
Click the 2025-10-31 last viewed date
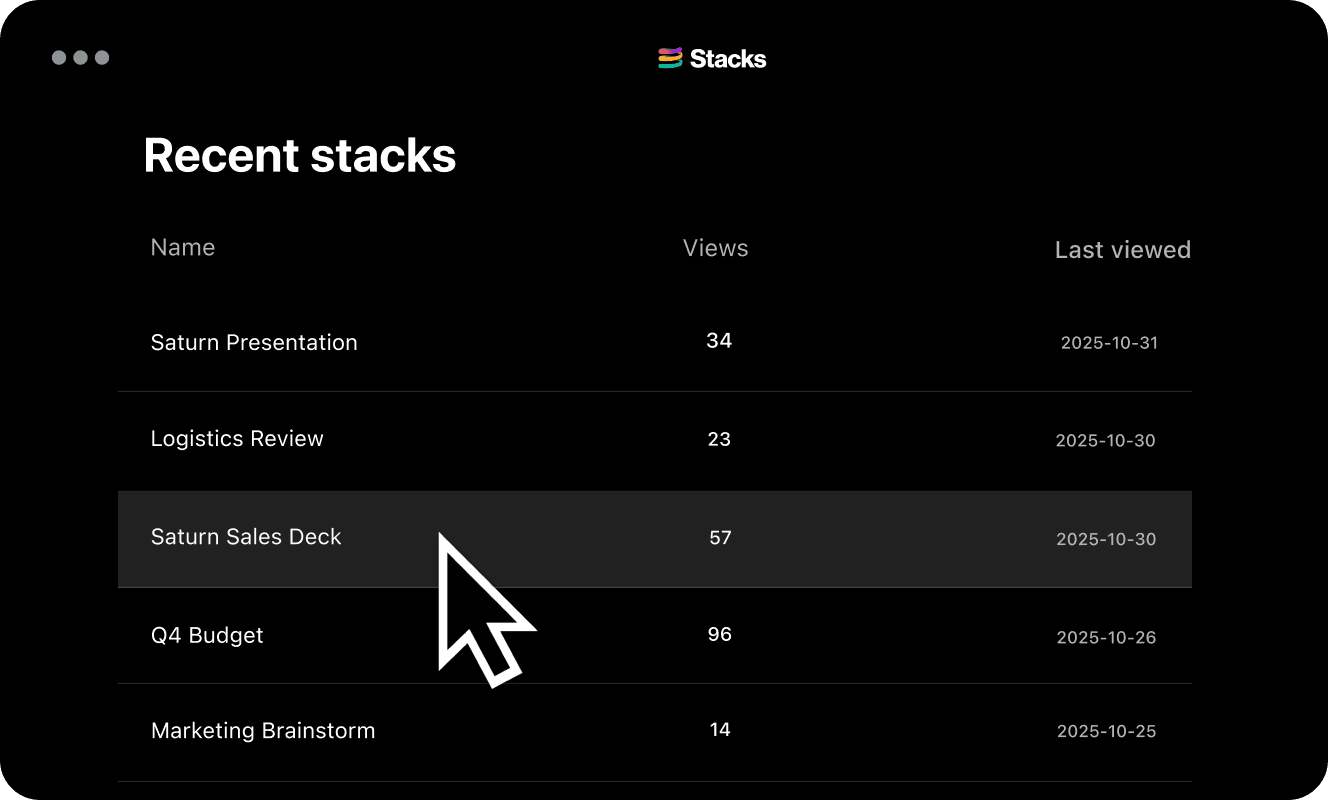[1109, 343]
